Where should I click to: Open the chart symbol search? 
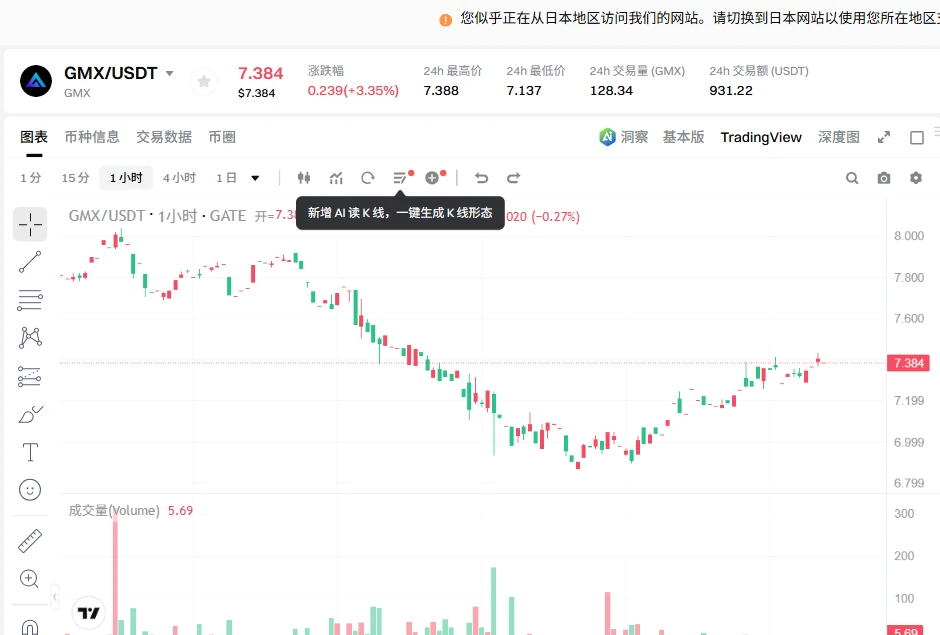click(x=852, y=177)
